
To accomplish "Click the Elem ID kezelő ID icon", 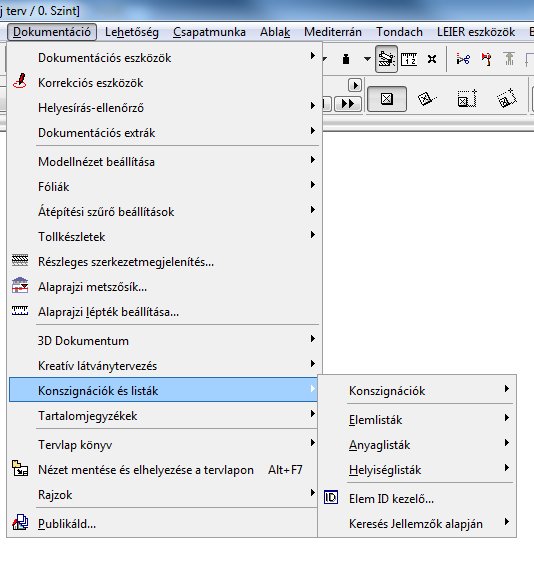I will (331, 497).
